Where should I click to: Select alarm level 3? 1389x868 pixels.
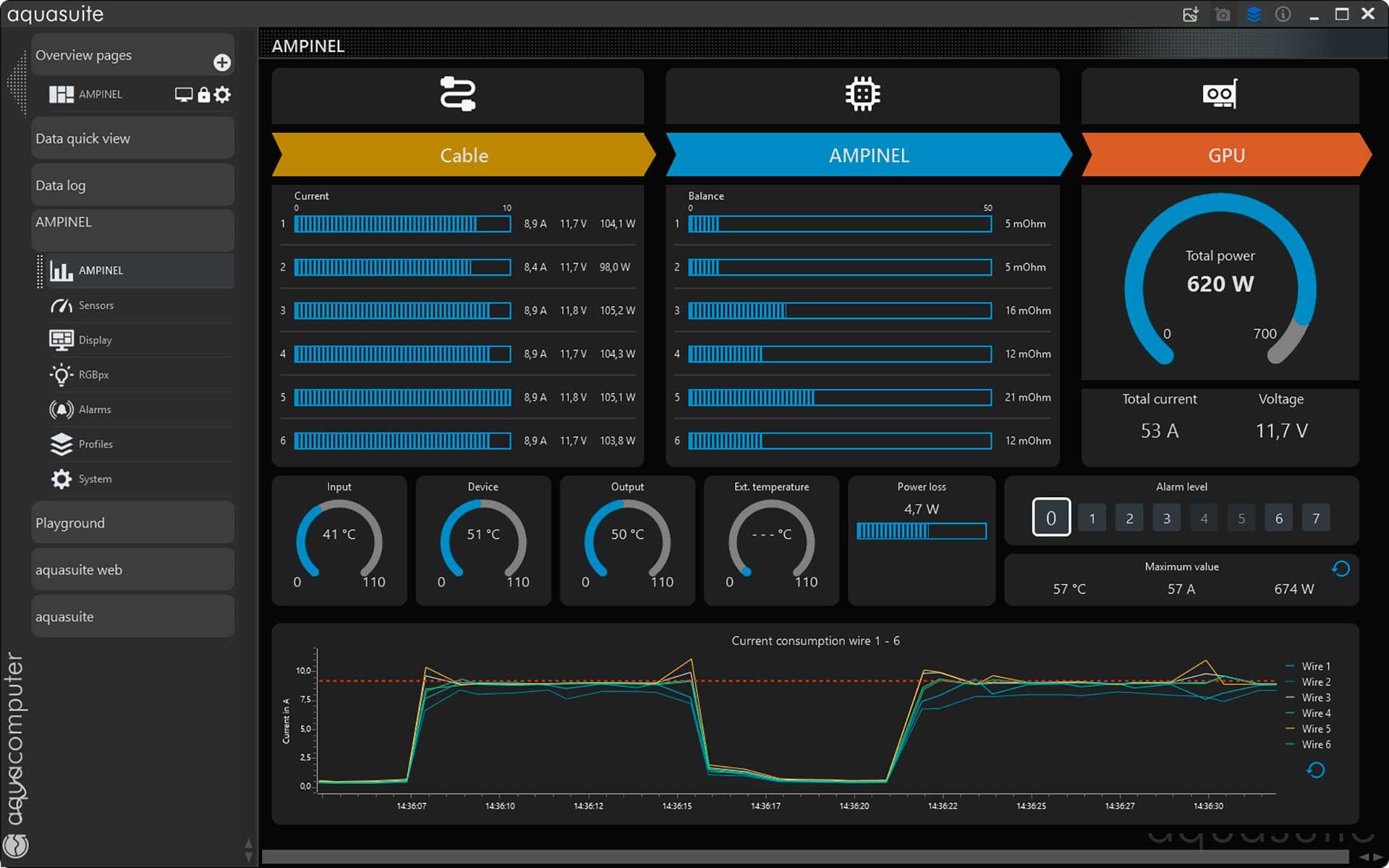(x=1166, y=518)
